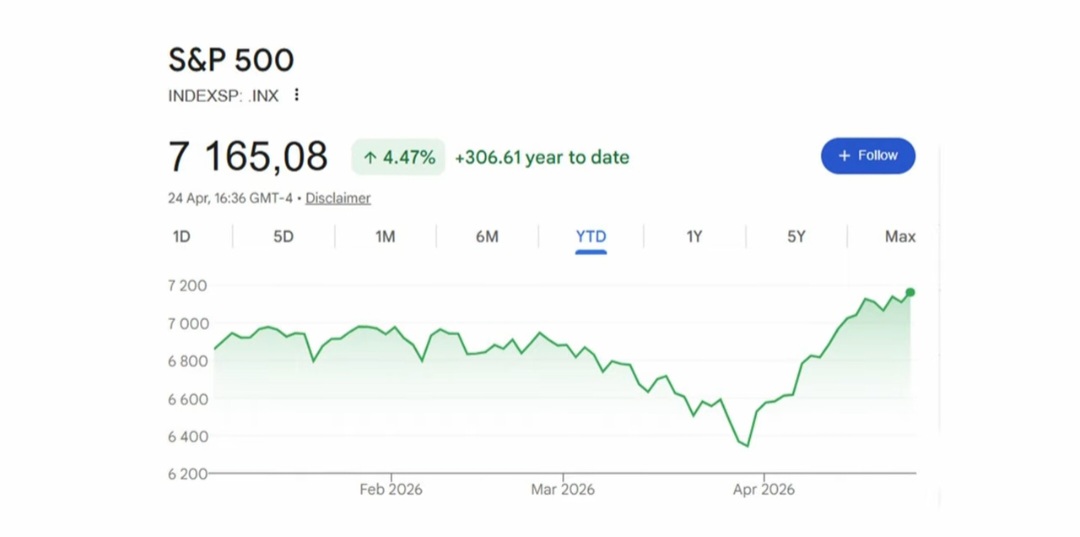Click the green up arrow in percent badge

coord(370,157)
